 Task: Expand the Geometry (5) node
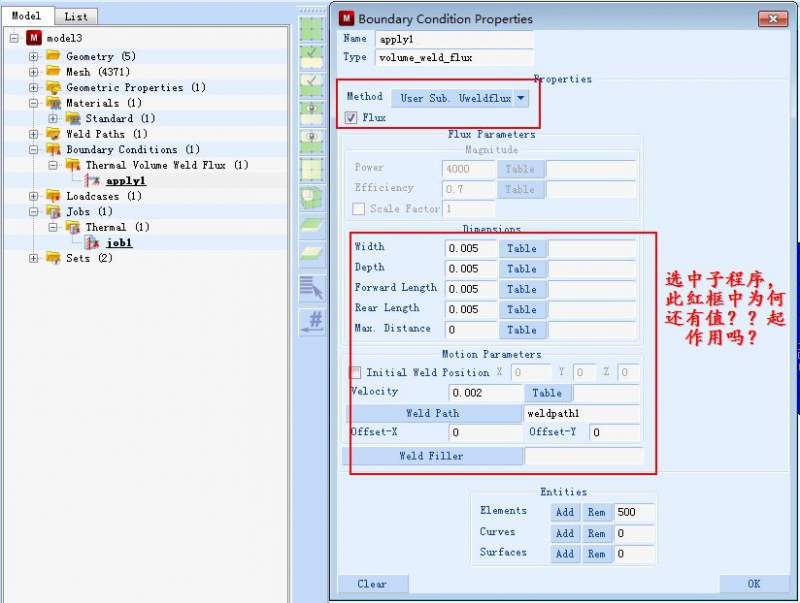pos(34,56)
